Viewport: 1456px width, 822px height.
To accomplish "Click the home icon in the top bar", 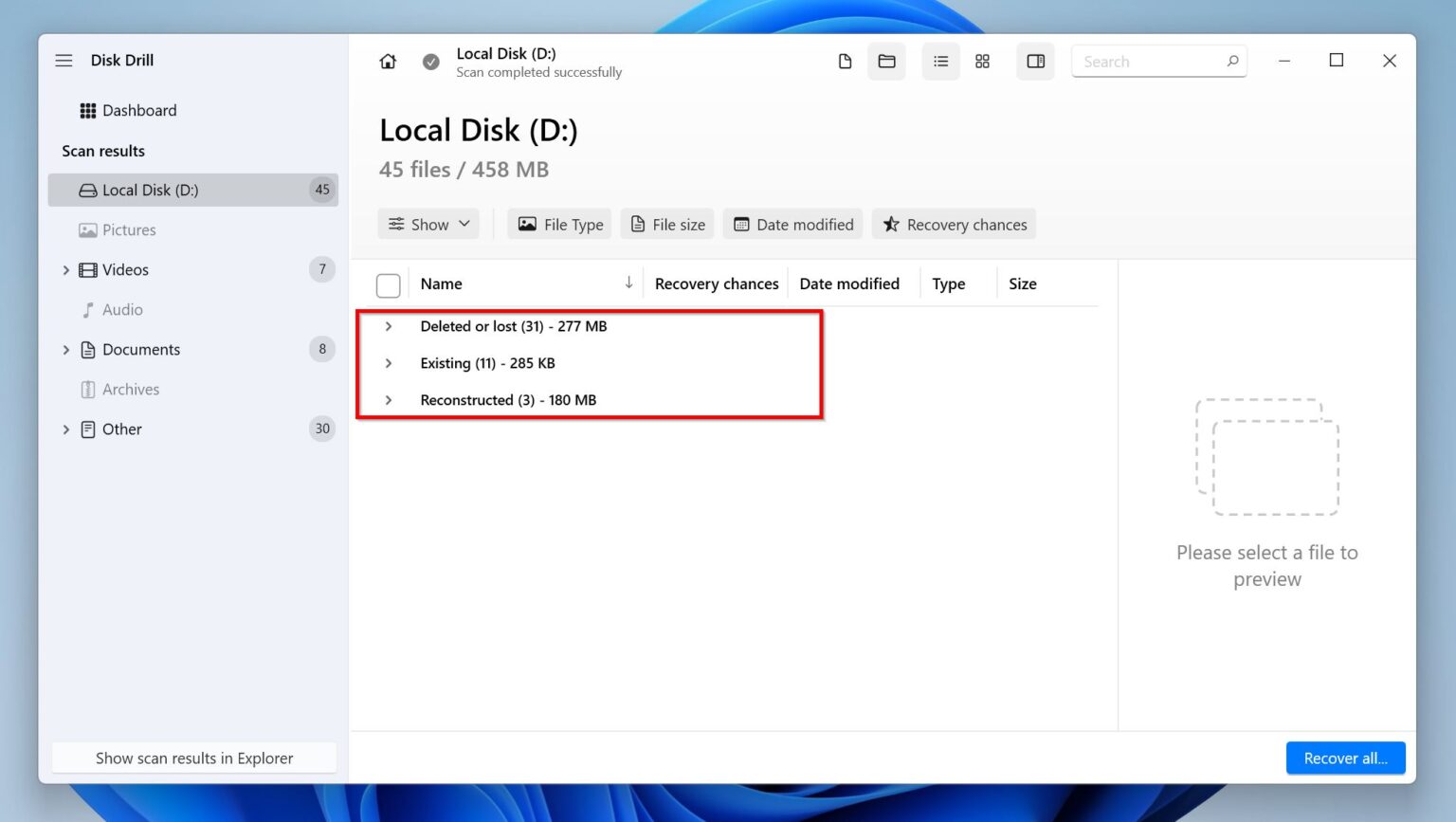I will point(388,60).
